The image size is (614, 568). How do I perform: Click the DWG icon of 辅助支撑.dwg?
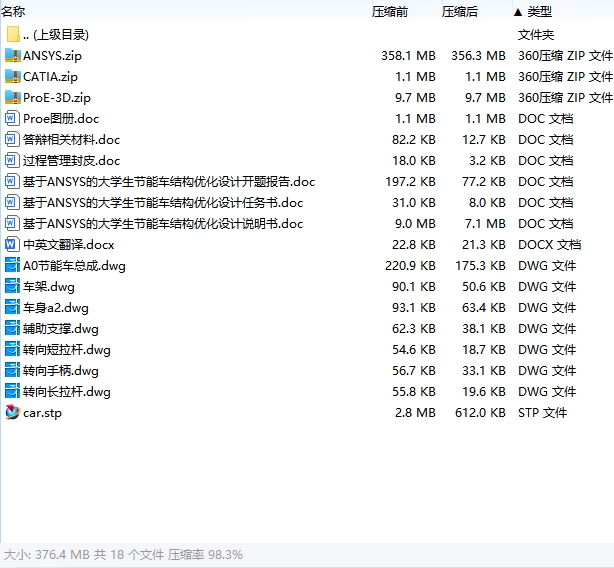[12, 328]
